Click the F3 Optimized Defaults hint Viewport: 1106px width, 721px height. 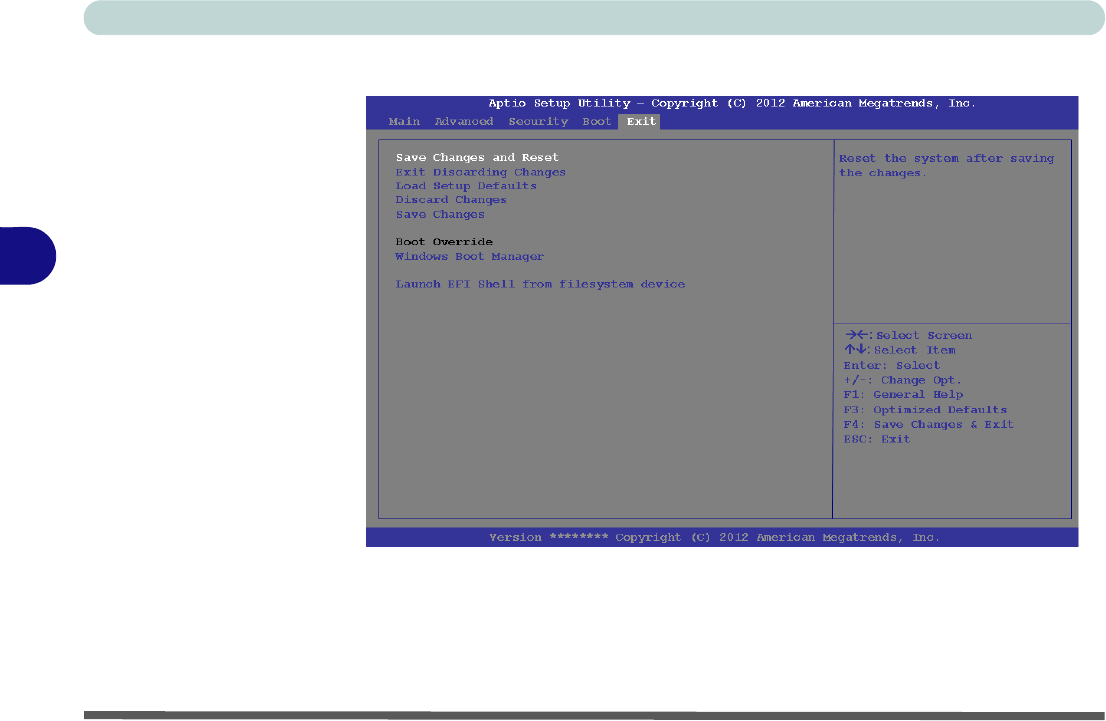click(x=925, y=410)
